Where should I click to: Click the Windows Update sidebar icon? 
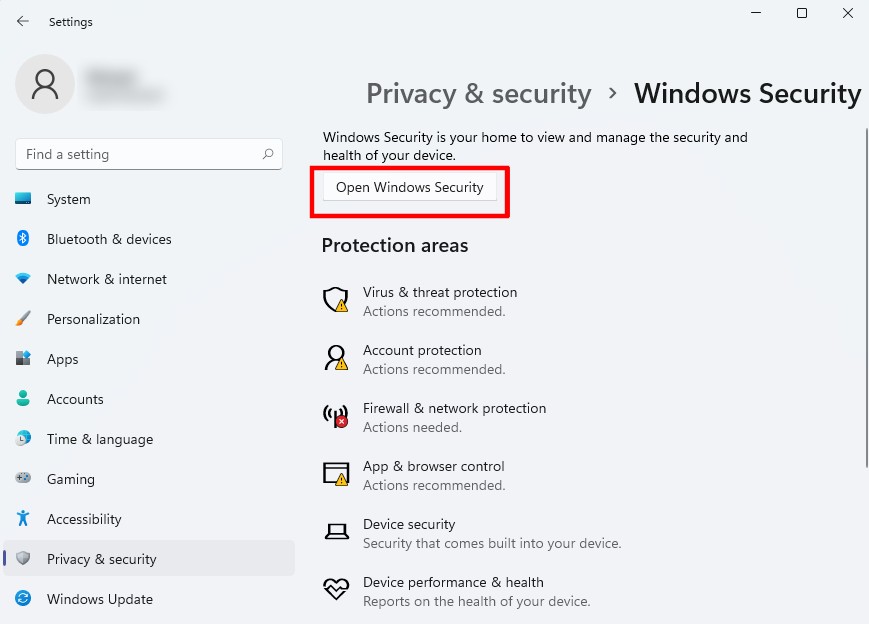click(x=23, y=599)
